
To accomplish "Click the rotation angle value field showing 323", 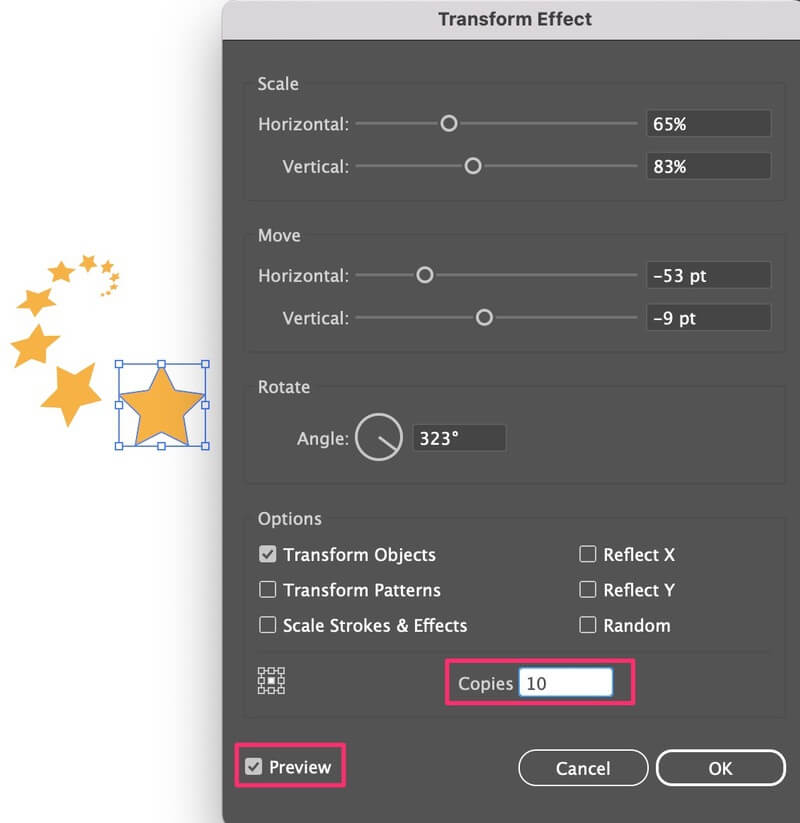I will pyautogui.click(x=459, y=437).
